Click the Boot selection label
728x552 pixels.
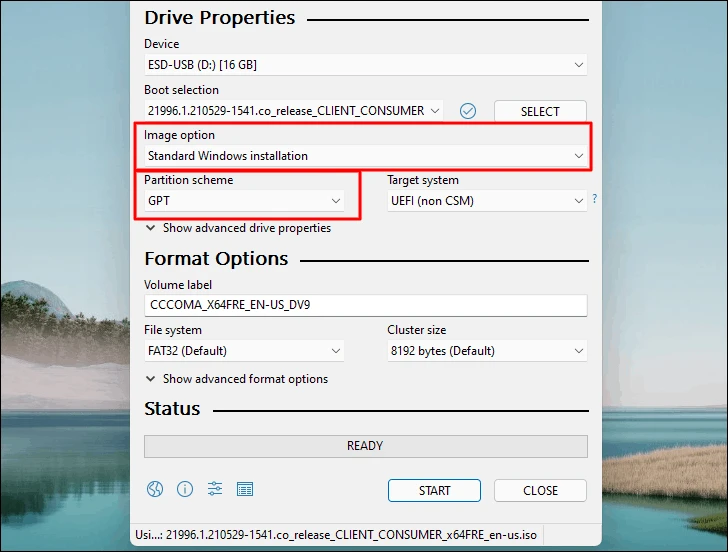tap(181, 90)
